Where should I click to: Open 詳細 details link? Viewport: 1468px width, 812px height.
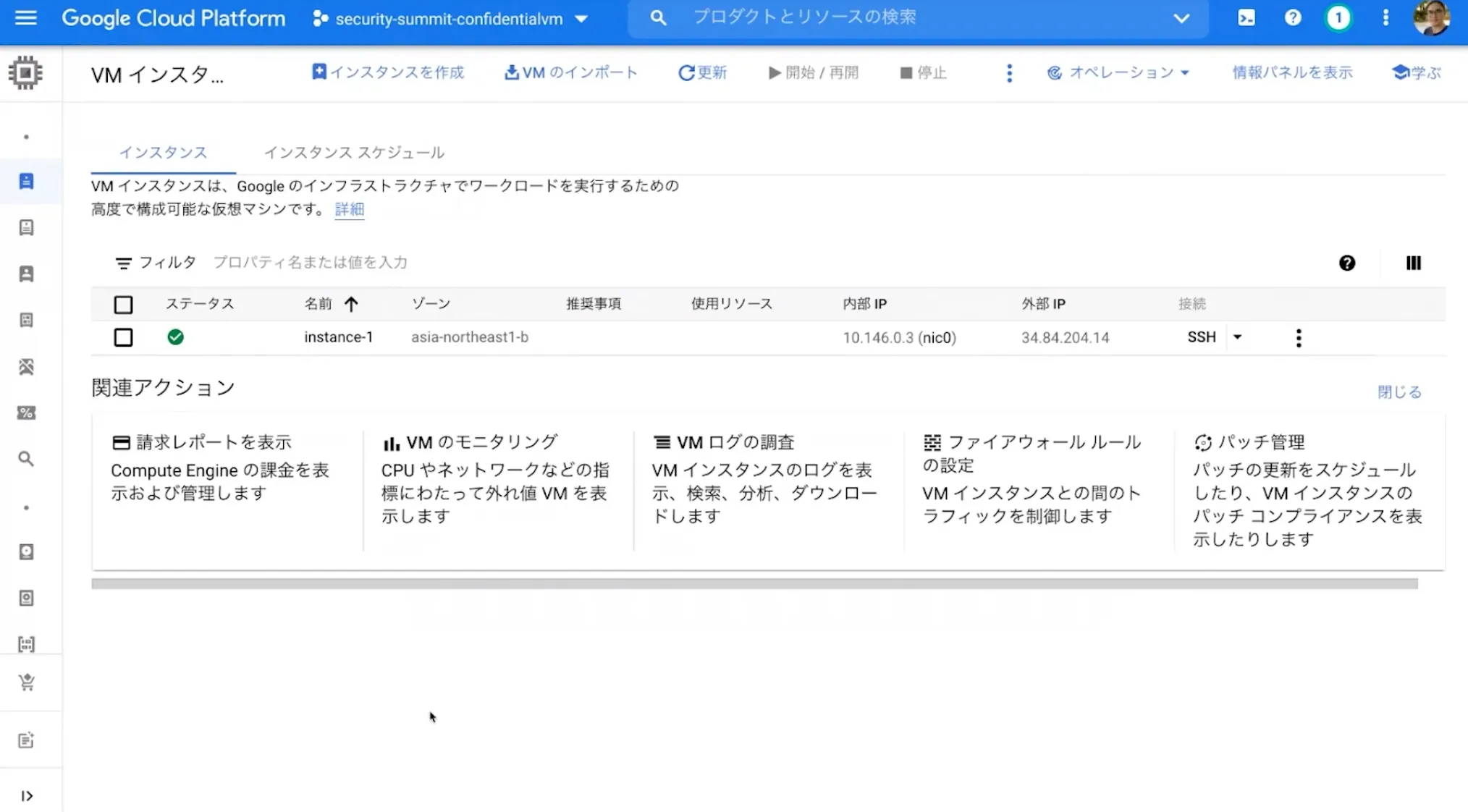(x=349, y=209)
